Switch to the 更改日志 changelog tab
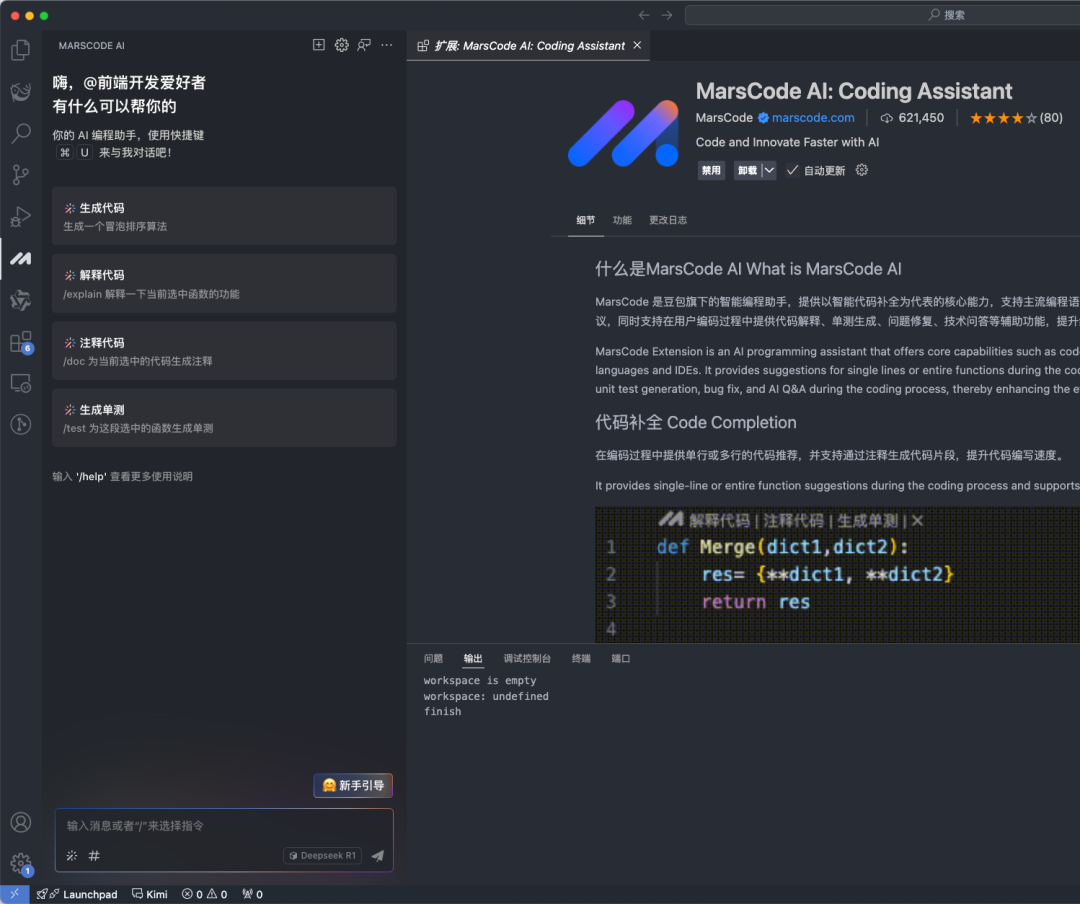 pyautogui.click(x=668, y=220)
